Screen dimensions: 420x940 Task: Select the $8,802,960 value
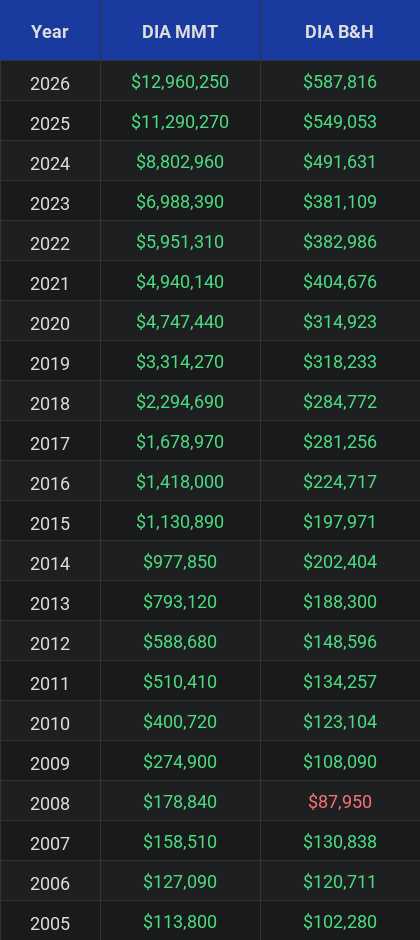click(x=180, y=162)
